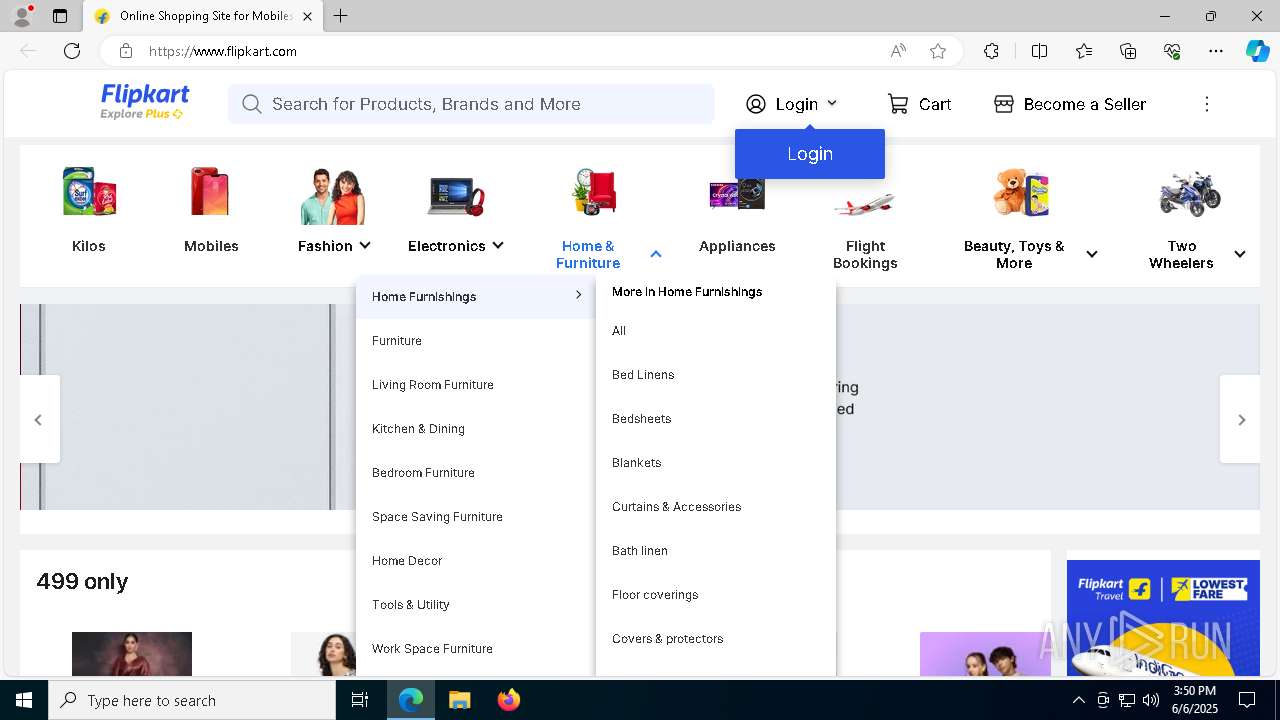Select the Kilos category image
Viewport: 1280px width, 720px height.
(x=89, y=192)
